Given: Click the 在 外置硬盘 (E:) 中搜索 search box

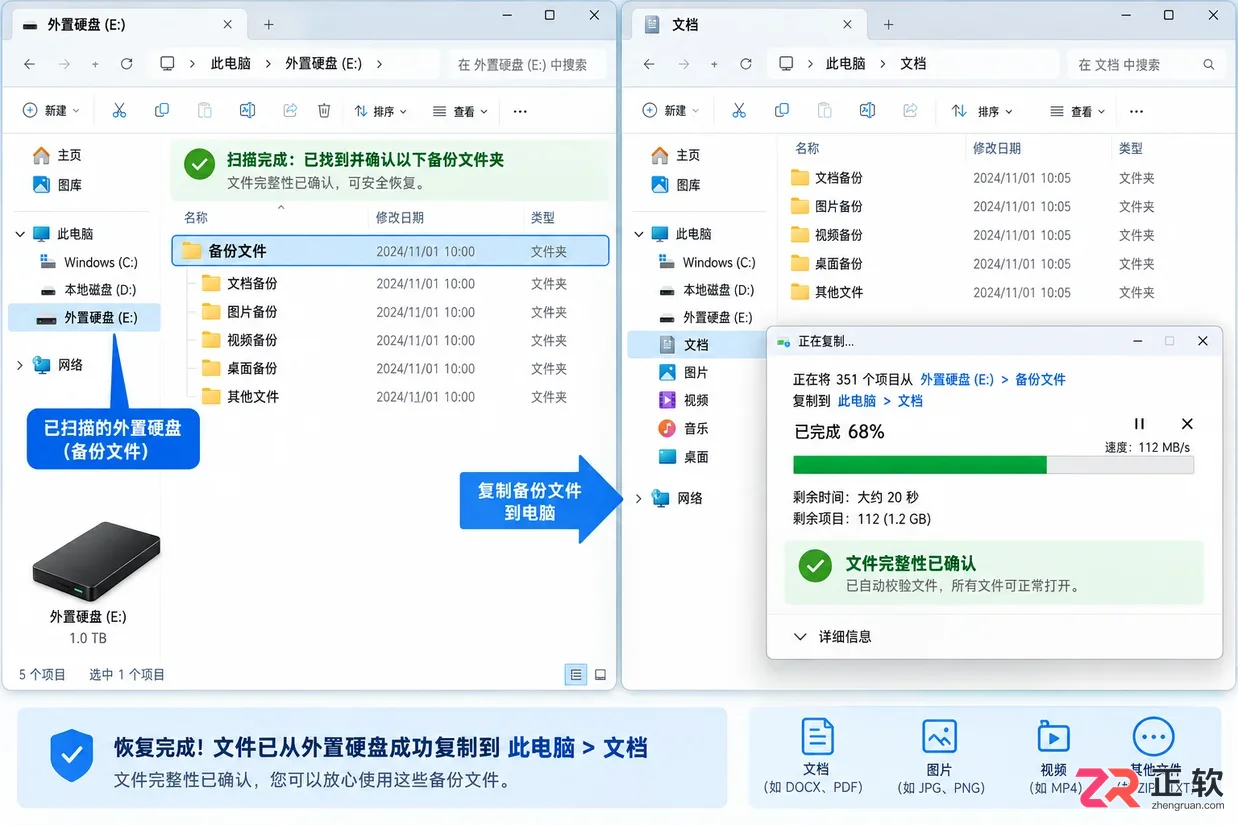Looking at the screenshot, I should pyautogui.click(x=527, y=65).
